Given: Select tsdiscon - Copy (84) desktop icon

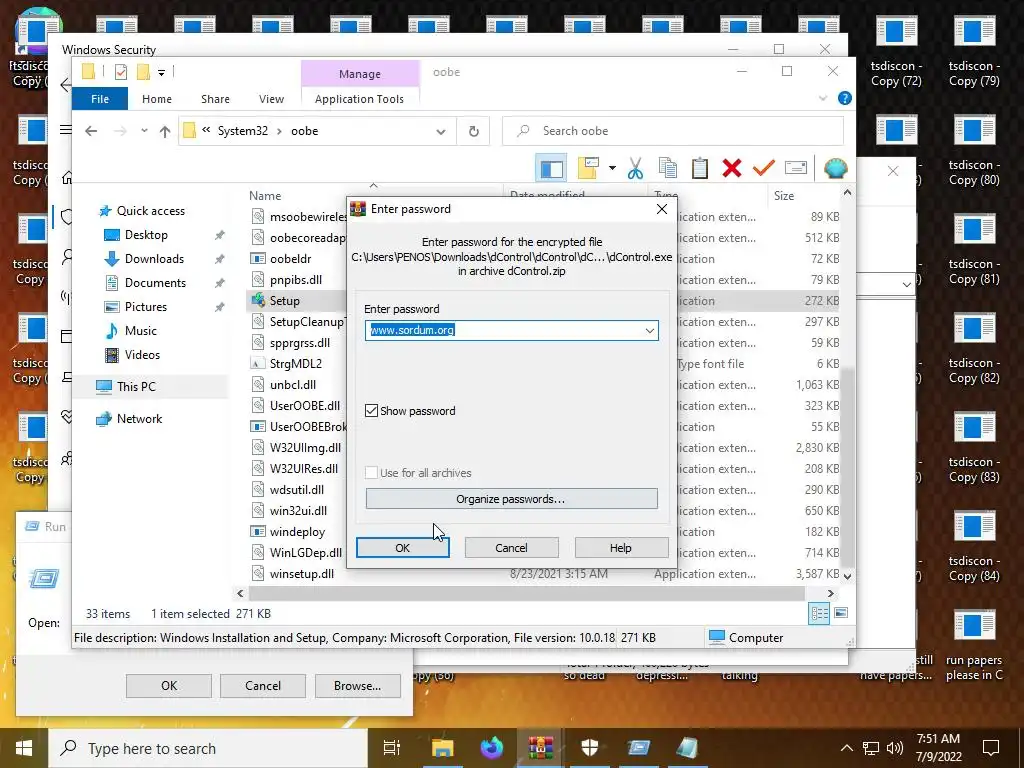Looking at the screenshot, I should 974,546.
